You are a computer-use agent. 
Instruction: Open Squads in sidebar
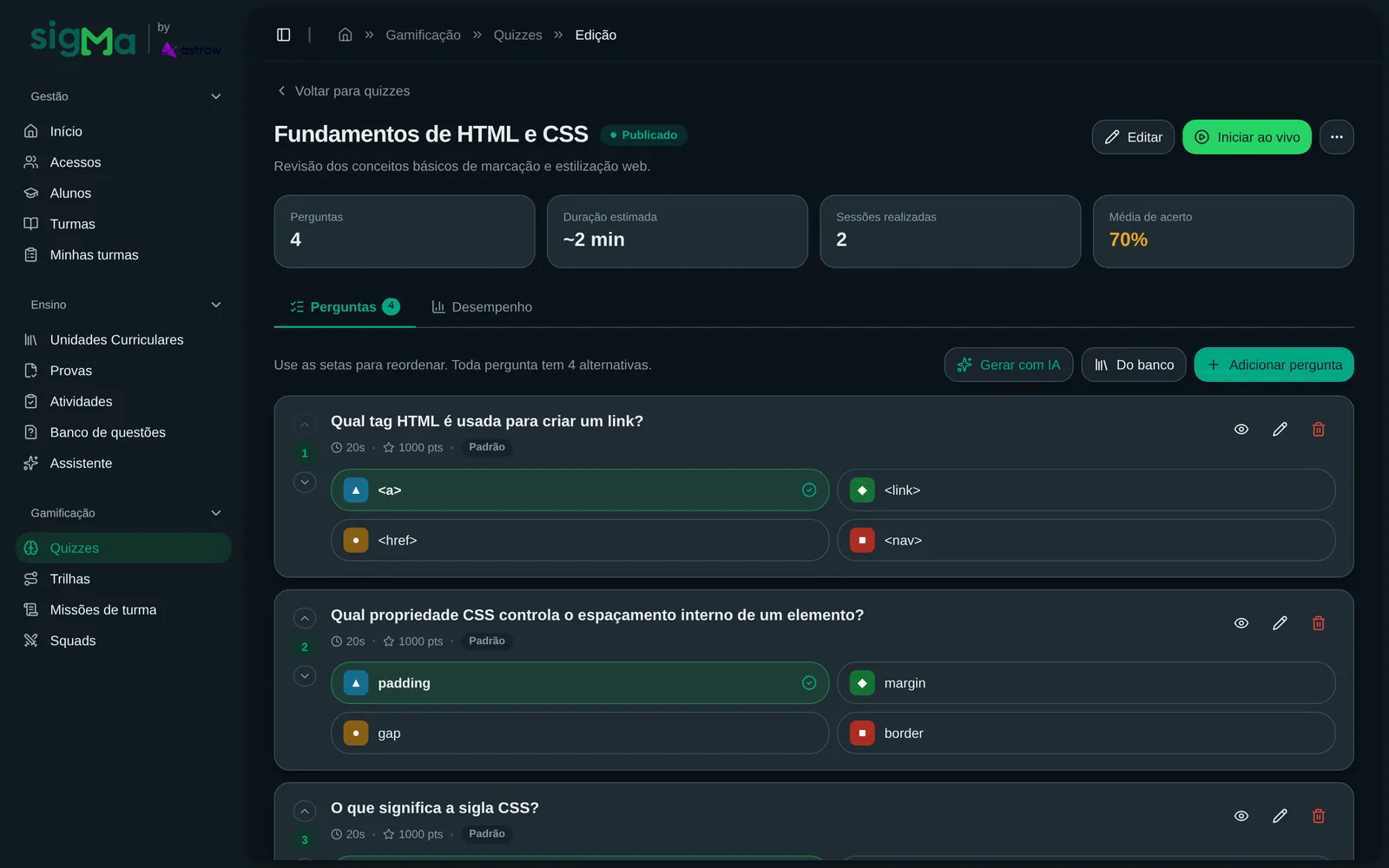[123, 641]
